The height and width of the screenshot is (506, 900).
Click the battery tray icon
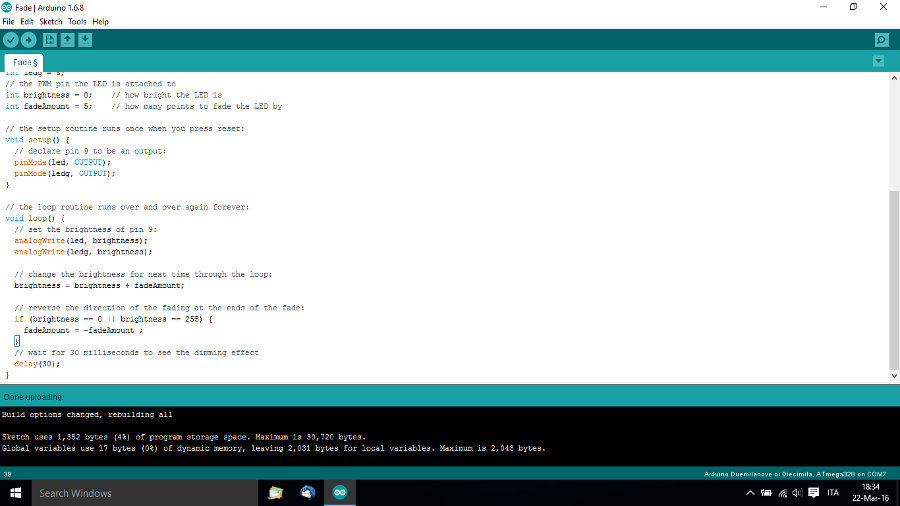coord(766,493)
